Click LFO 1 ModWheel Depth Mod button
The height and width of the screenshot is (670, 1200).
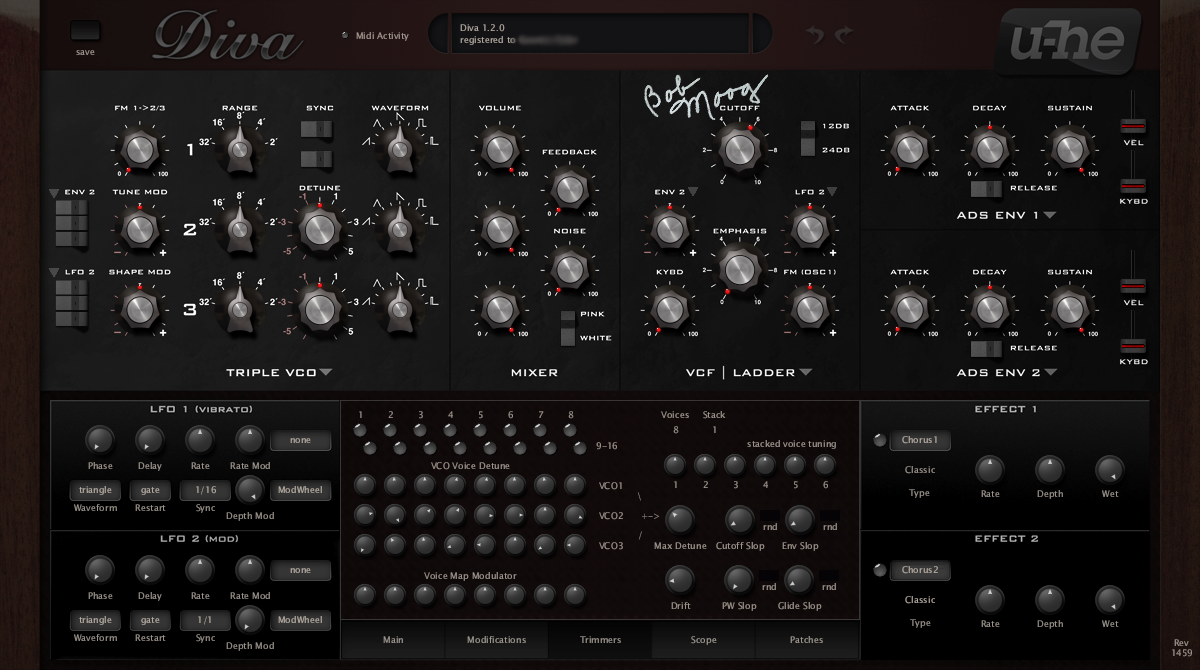tap(301, 490)
